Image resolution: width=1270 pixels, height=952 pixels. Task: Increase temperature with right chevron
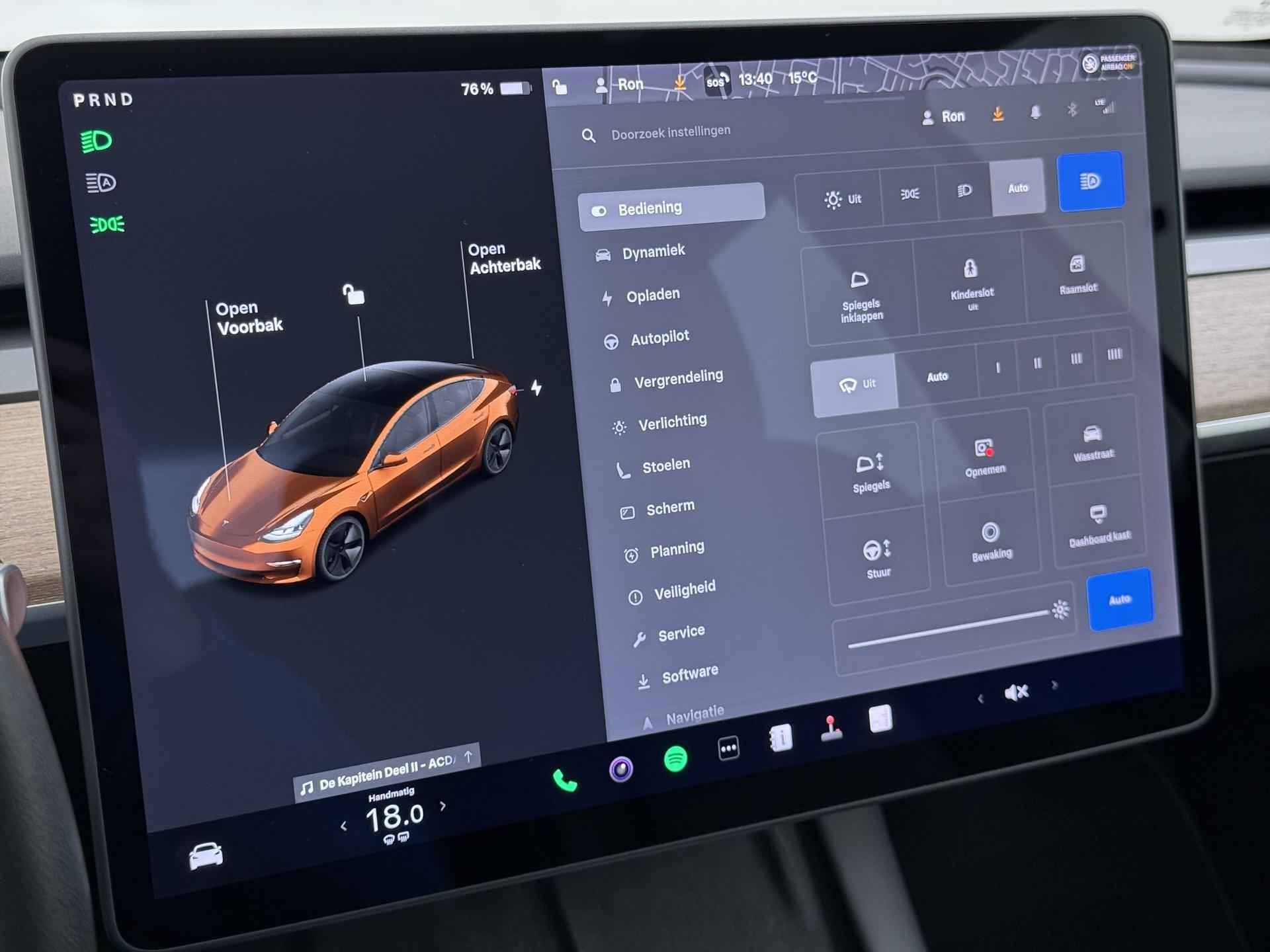[443, 806]
